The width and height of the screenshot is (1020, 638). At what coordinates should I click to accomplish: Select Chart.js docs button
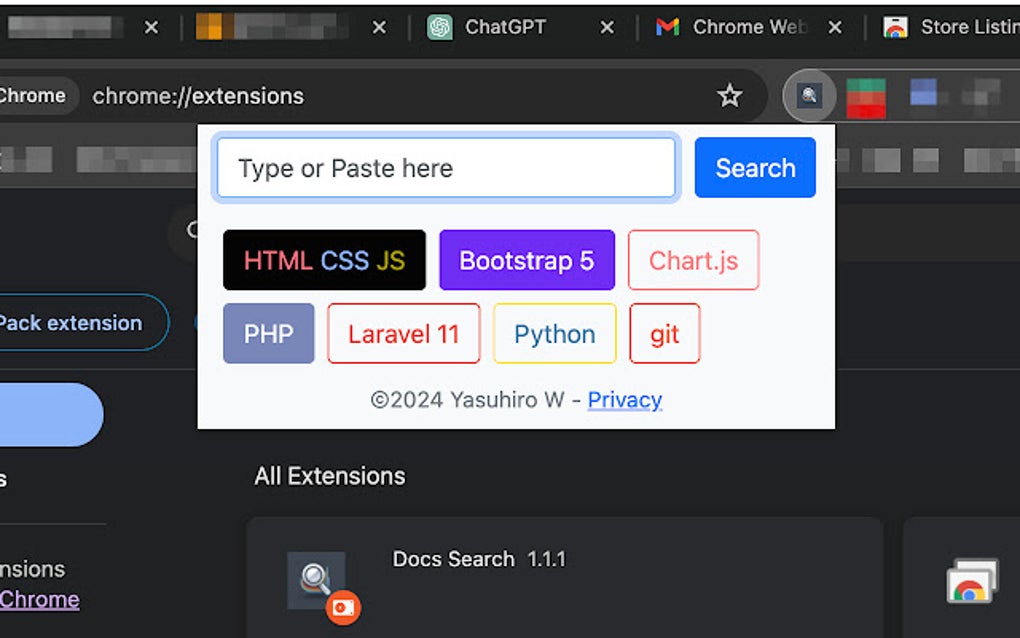pyautogui.click(x=693, y=261)
